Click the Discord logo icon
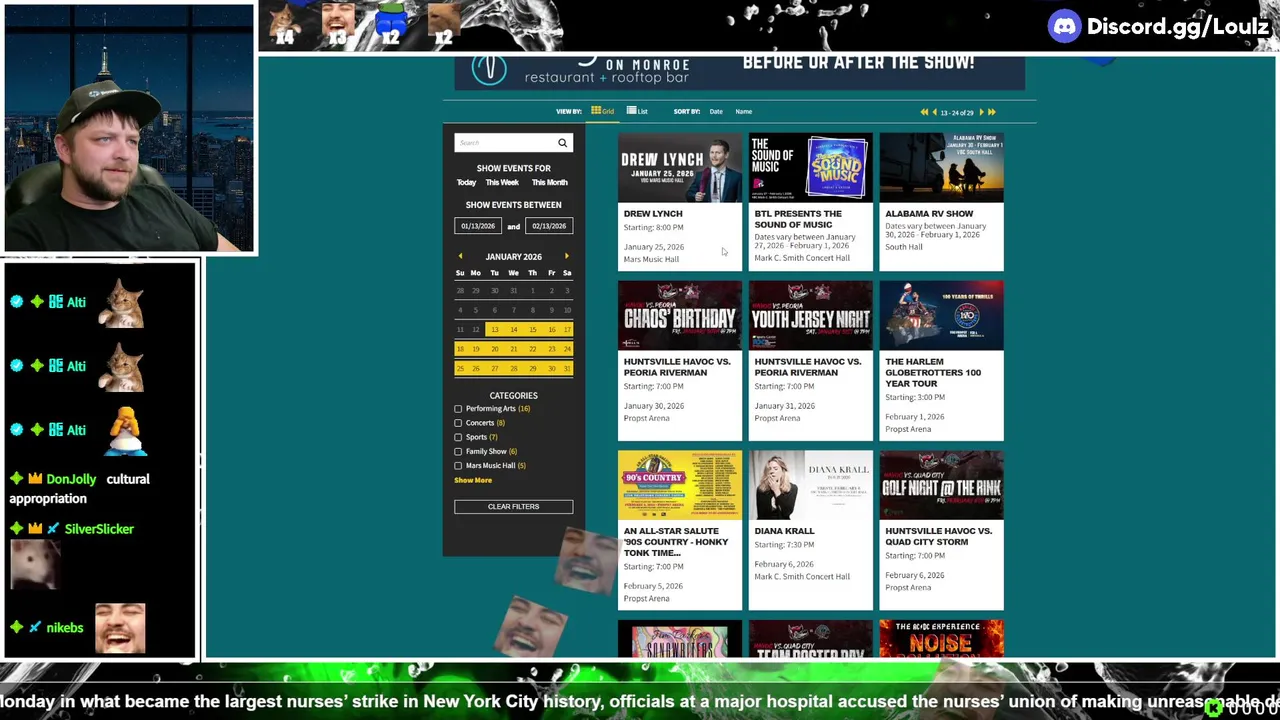This screenshot has width=1280, height=720. 1065,26
